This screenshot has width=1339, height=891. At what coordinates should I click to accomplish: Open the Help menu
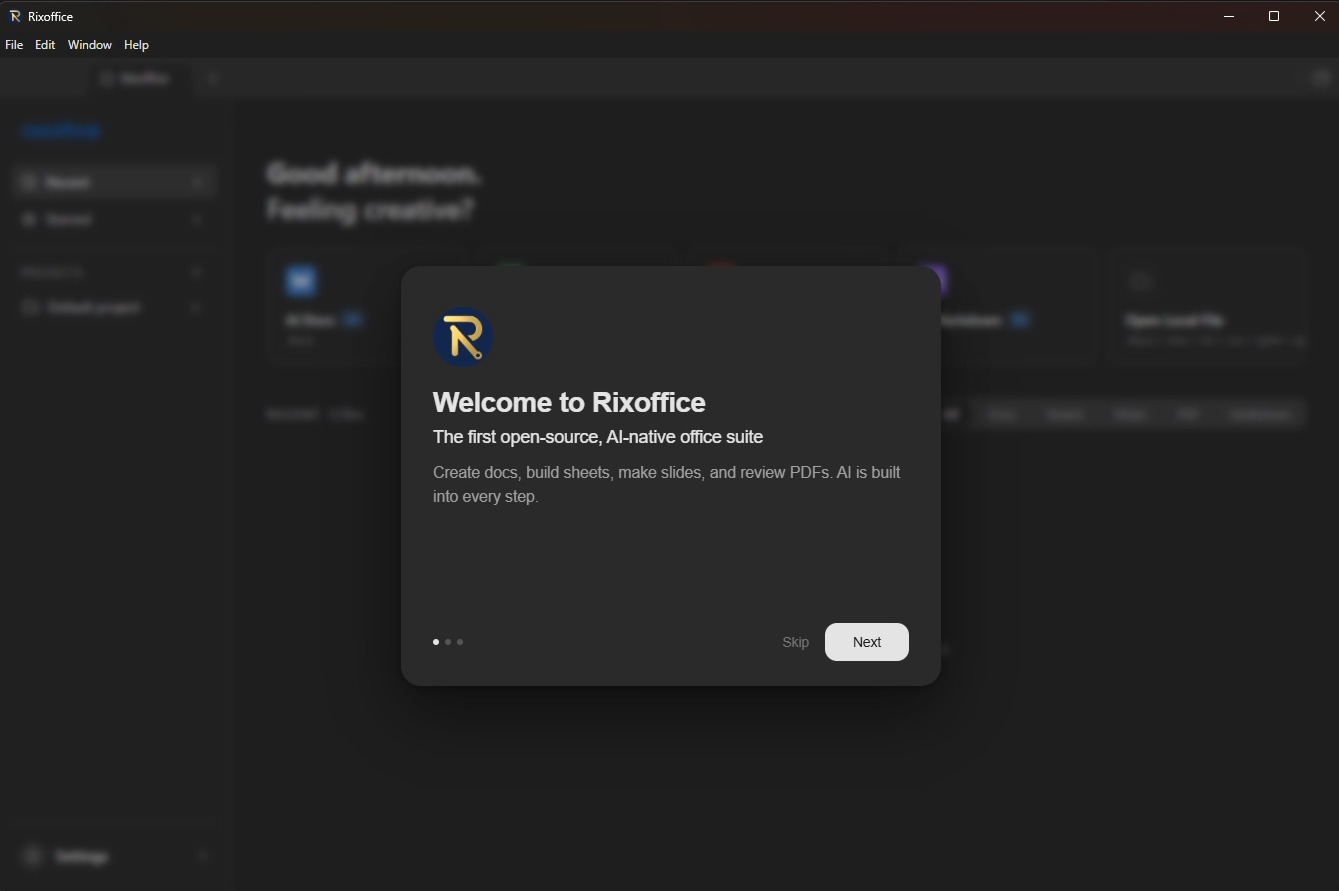136,45
